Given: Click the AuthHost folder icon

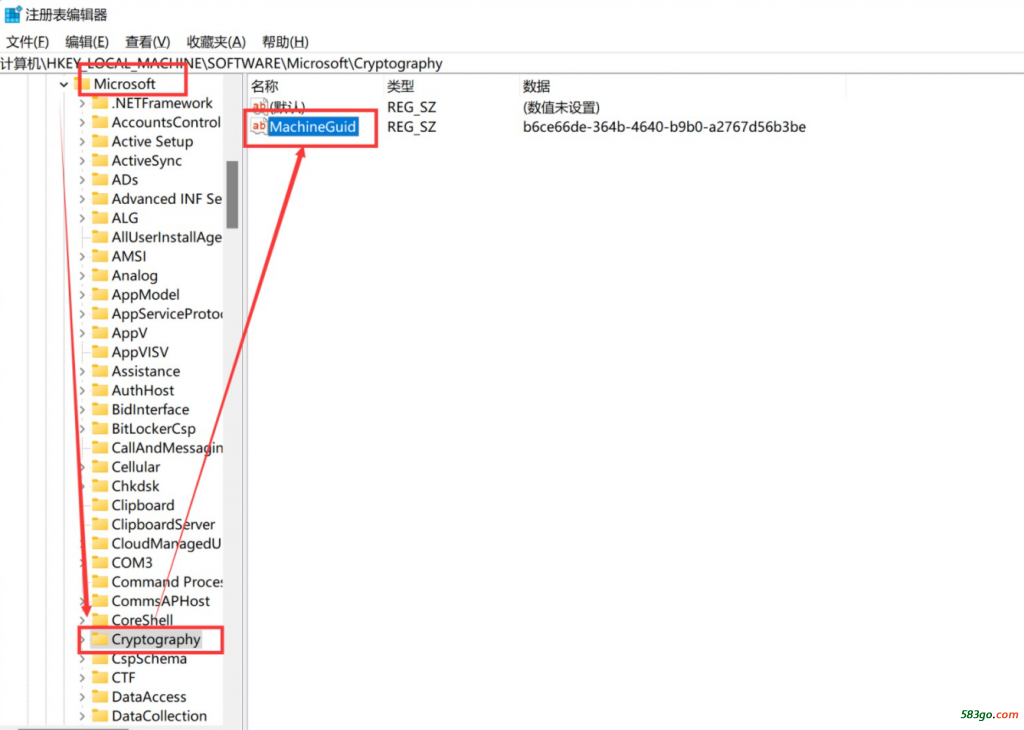Looking at the screenshot, I should click(x=100, y=390).
